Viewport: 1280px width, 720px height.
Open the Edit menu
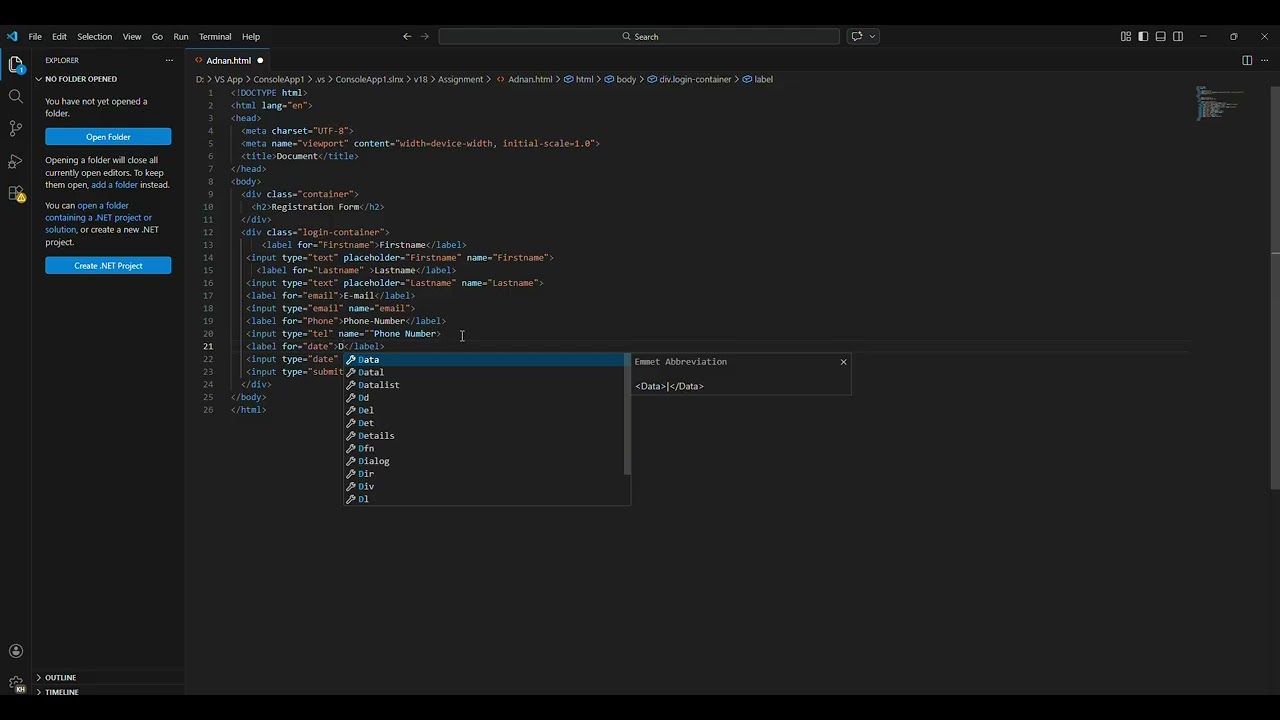59,36
